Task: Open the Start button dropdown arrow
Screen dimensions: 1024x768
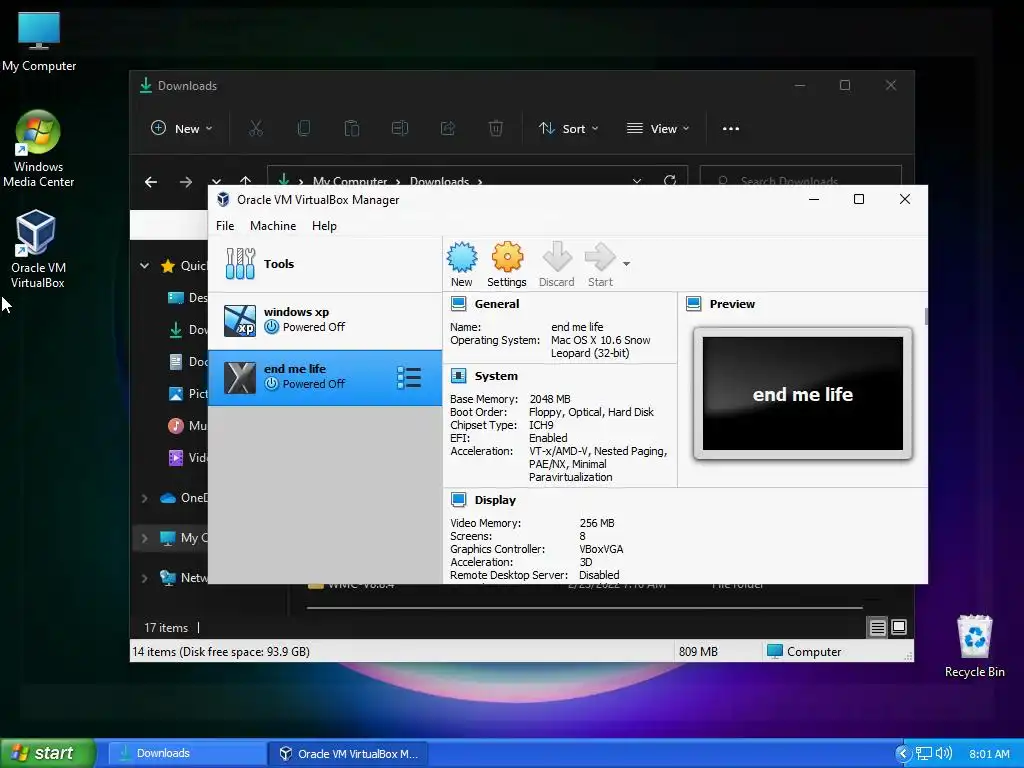Action: click(626, 264)
